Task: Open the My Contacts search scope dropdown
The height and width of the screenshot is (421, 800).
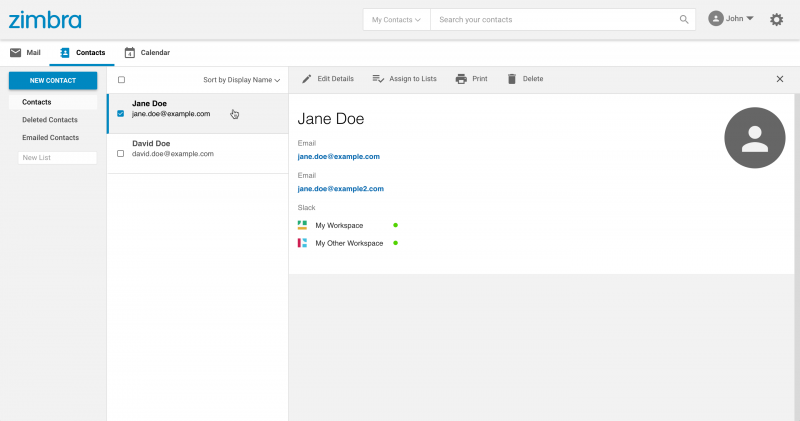Action: (396, 19)
